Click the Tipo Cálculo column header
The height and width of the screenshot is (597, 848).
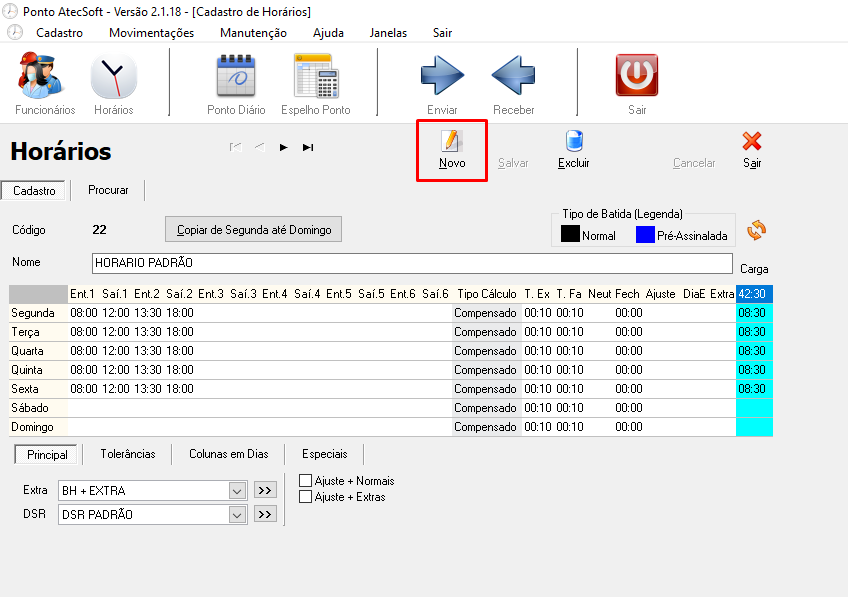[x=487, y=294]
